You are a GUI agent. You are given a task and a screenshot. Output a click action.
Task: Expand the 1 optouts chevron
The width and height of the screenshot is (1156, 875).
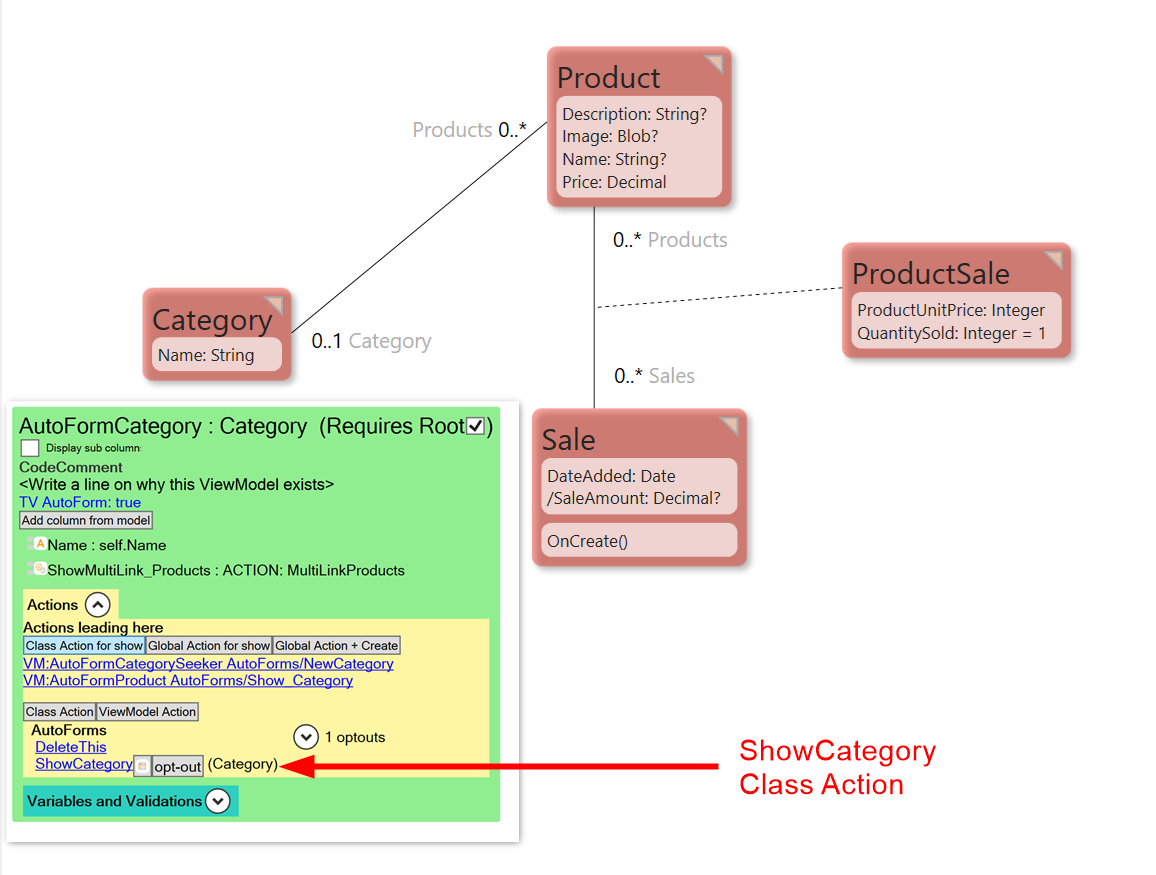(x=306, y=737)
